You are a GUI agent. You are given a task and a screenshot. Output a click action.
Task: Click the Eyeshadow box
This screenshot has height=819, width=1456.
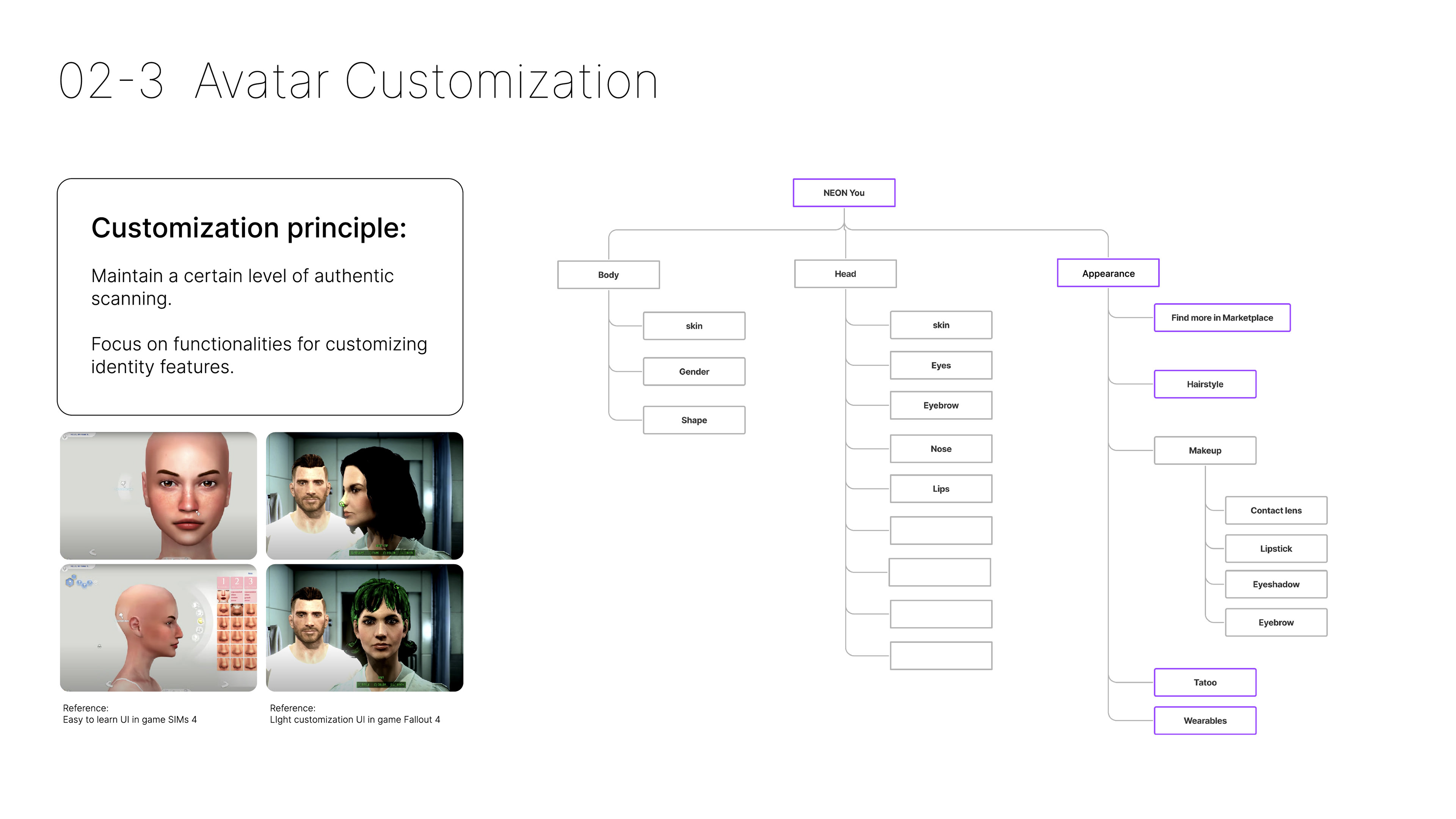pyautogui.click(x=1275, y=584)
